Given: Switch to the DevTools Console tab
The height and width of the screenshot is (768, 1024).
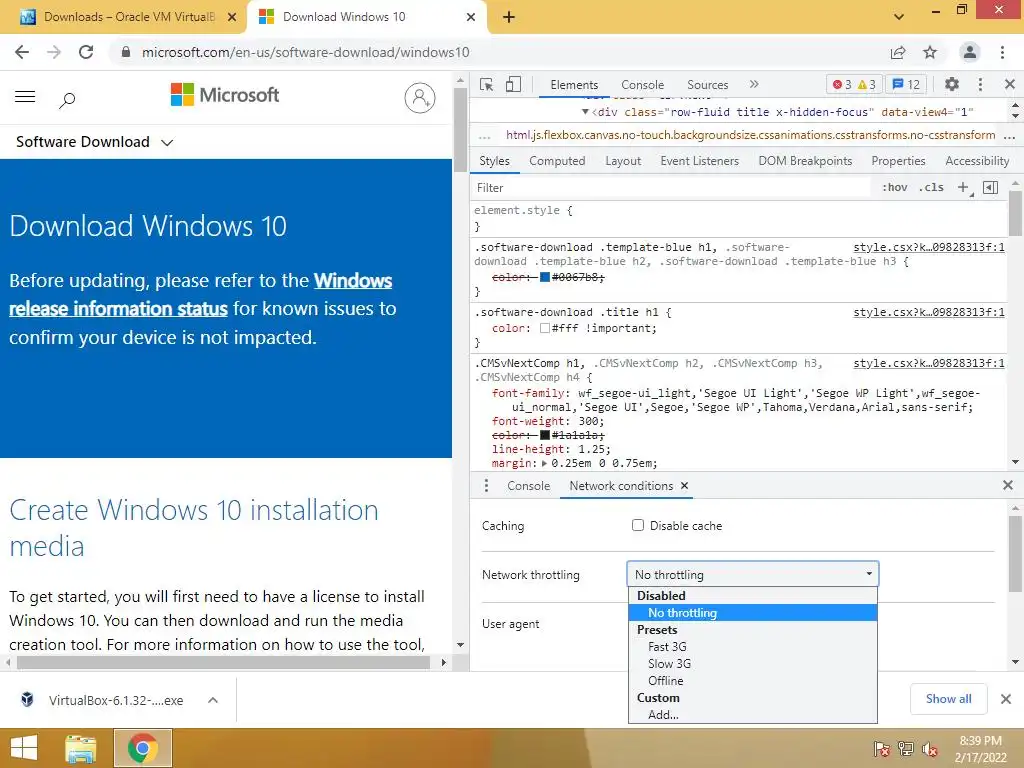Looking at the screenshot, I should pos(643,85).
